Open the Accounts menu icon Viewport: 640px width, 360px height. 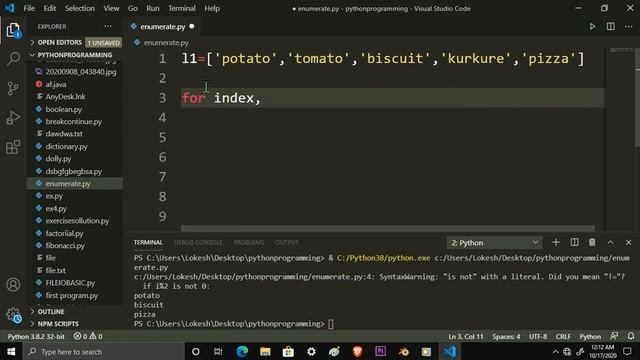pyautogui.click(x=13, y=284)
